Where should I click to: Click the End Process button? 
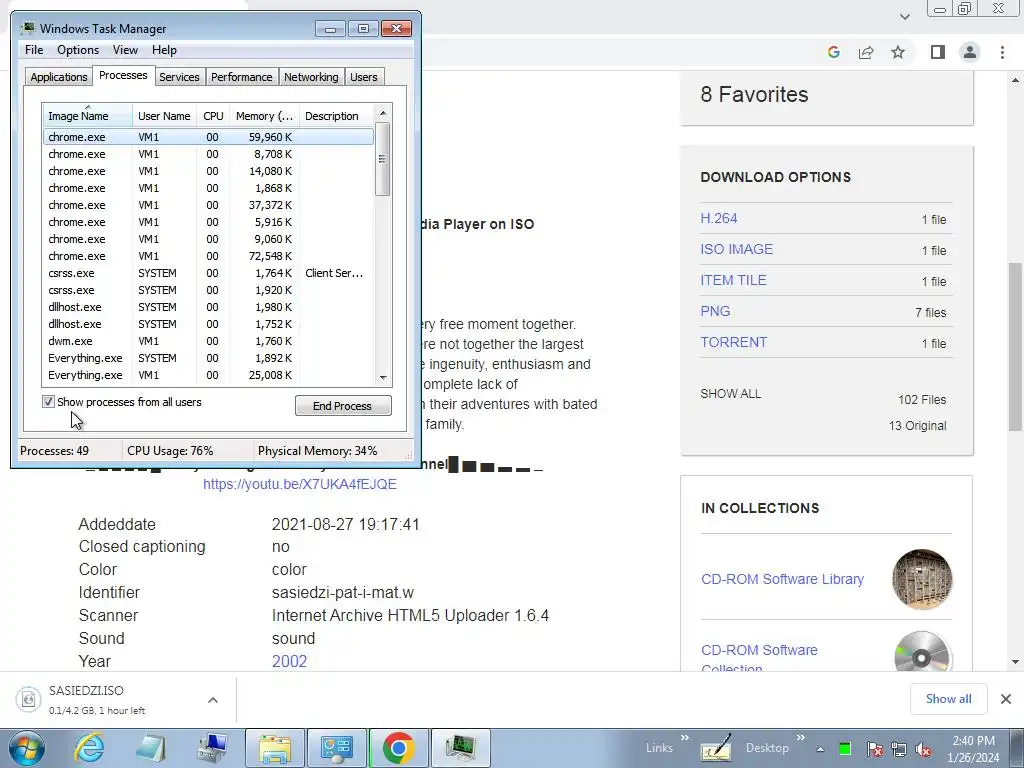point(343,406)
